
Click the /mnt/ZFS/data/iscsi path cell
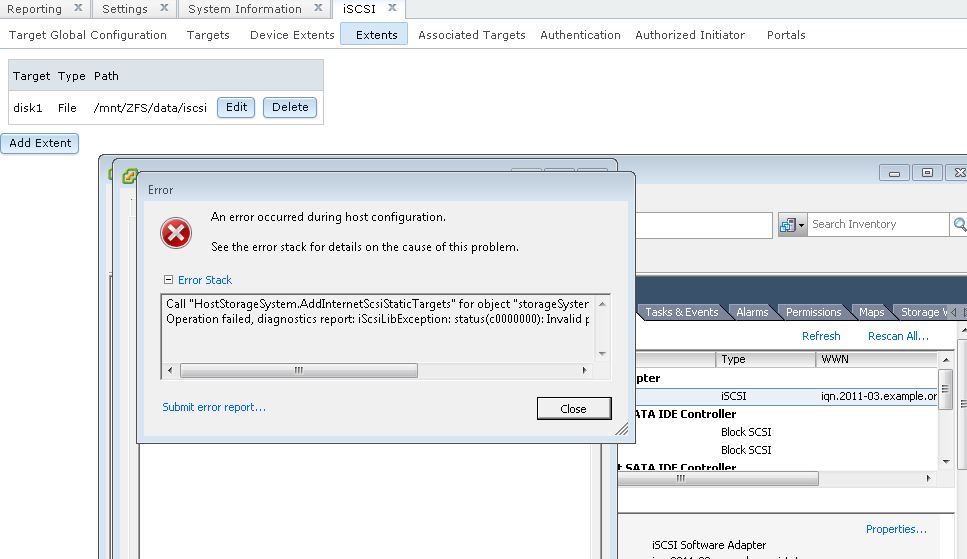tap(150, 108)
